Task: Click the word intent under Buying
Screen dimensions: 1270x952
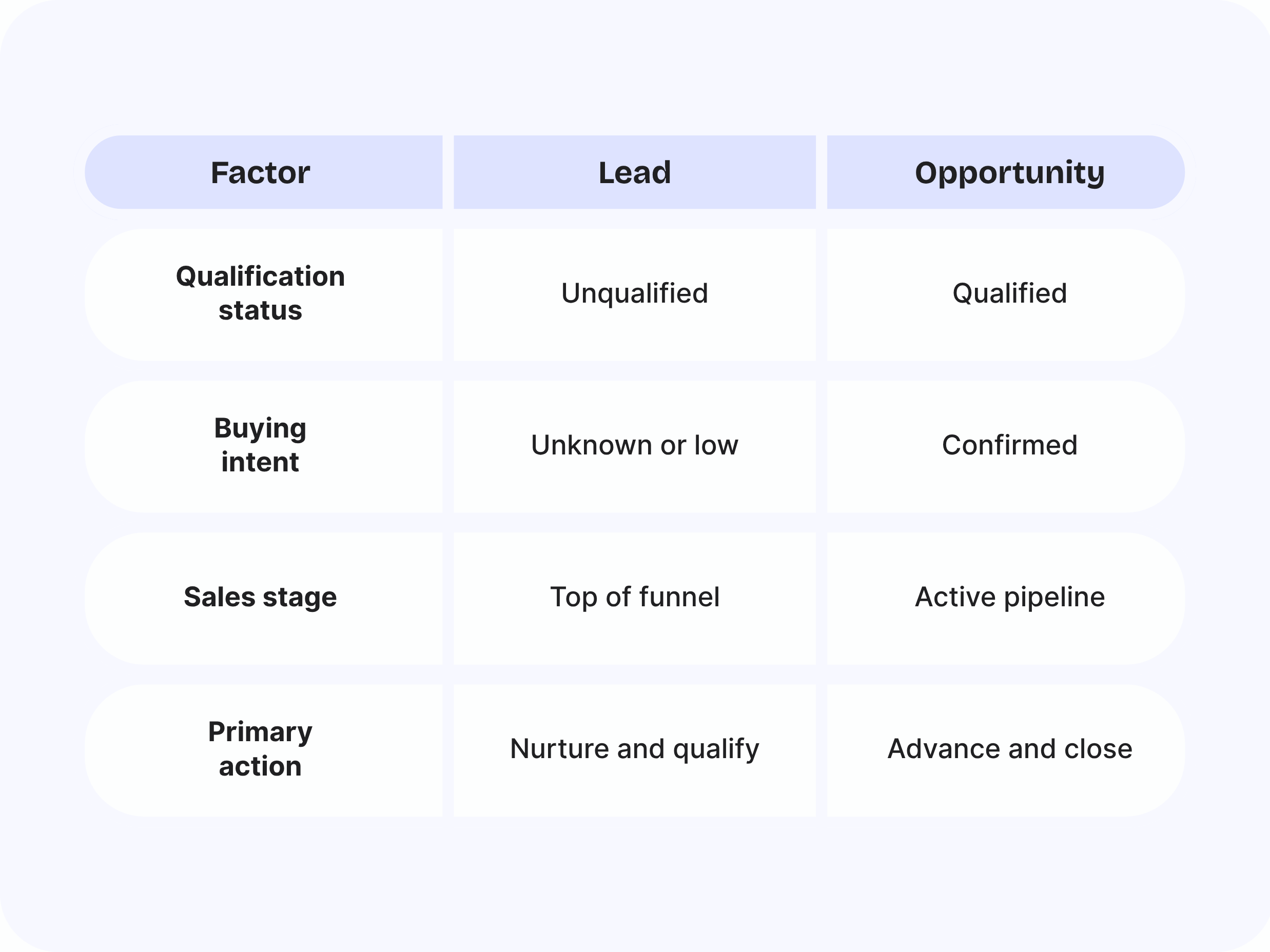Action: click(260, 463)
